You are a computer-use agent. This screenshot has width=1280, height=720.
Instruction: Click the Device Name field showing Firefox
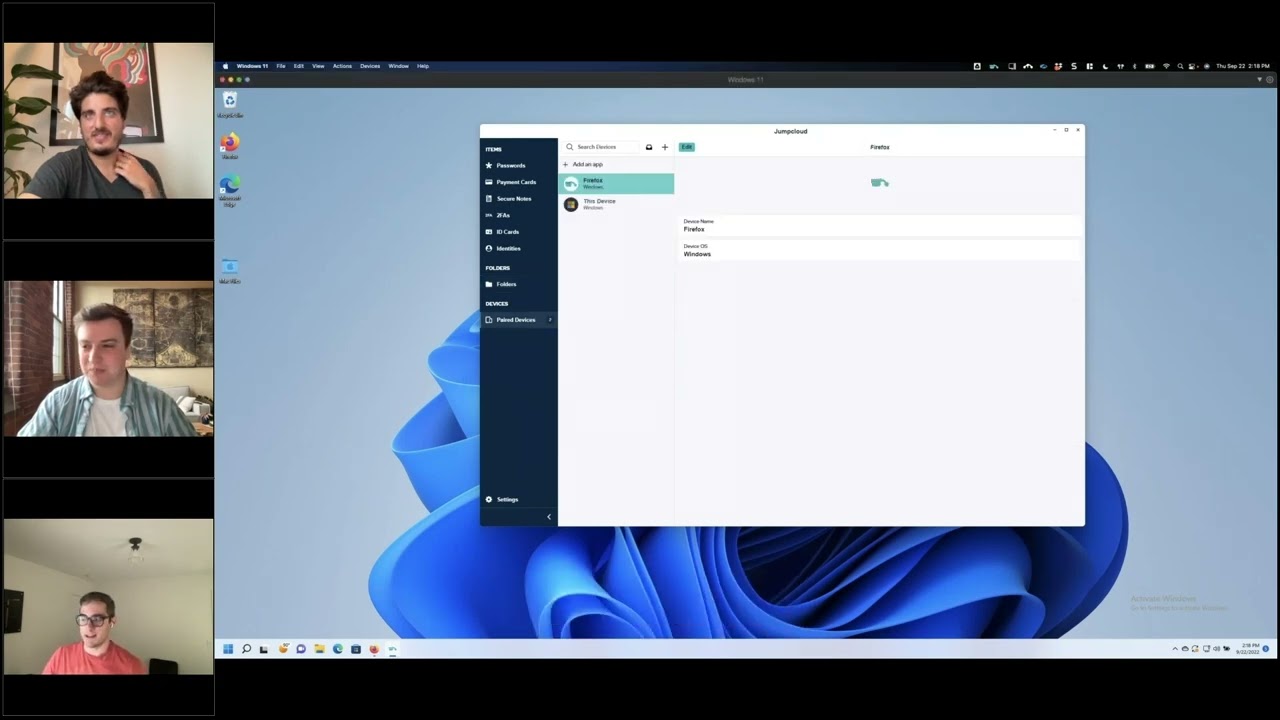[880, 226]
